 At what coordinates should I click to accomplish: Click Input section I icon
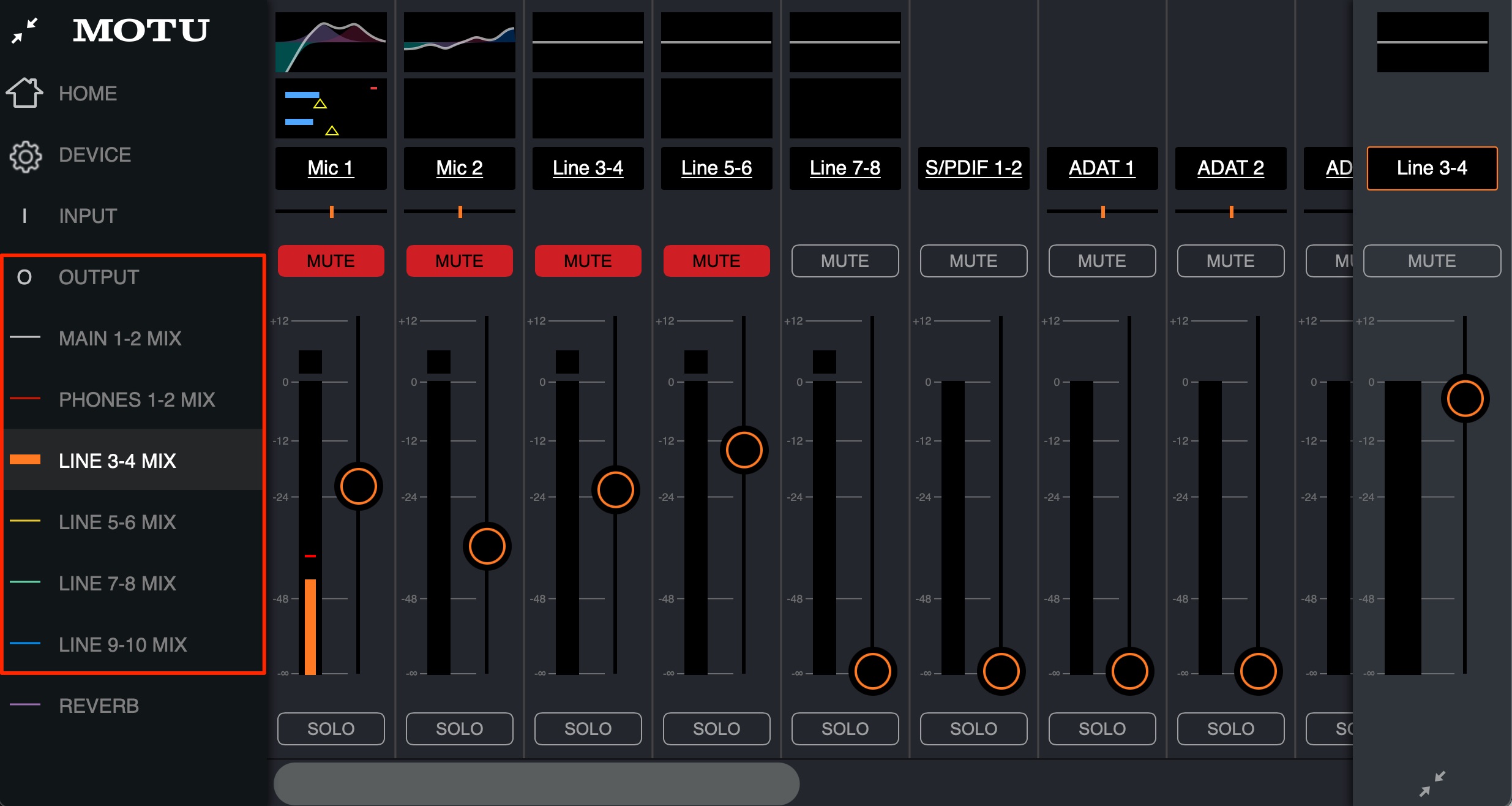(24, 216)
